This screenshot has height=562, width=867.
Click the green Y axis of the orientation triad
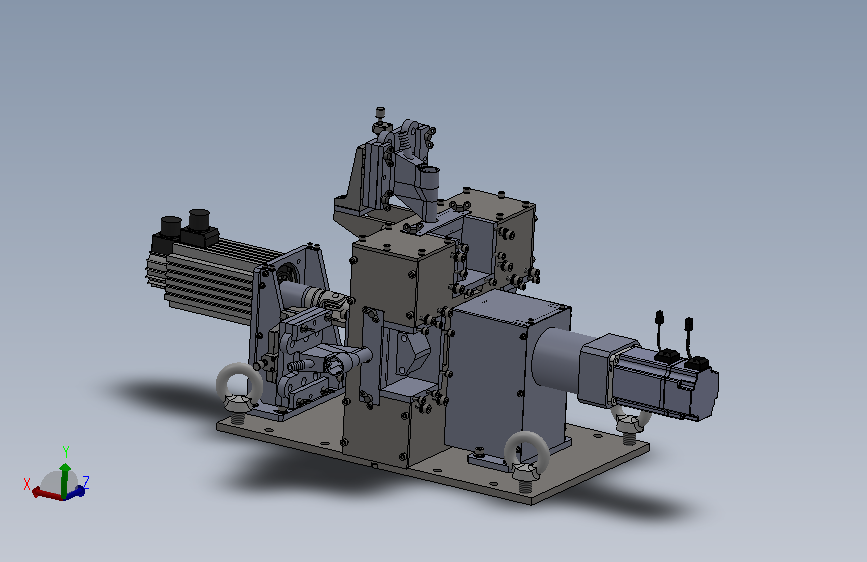pos(65,480)
